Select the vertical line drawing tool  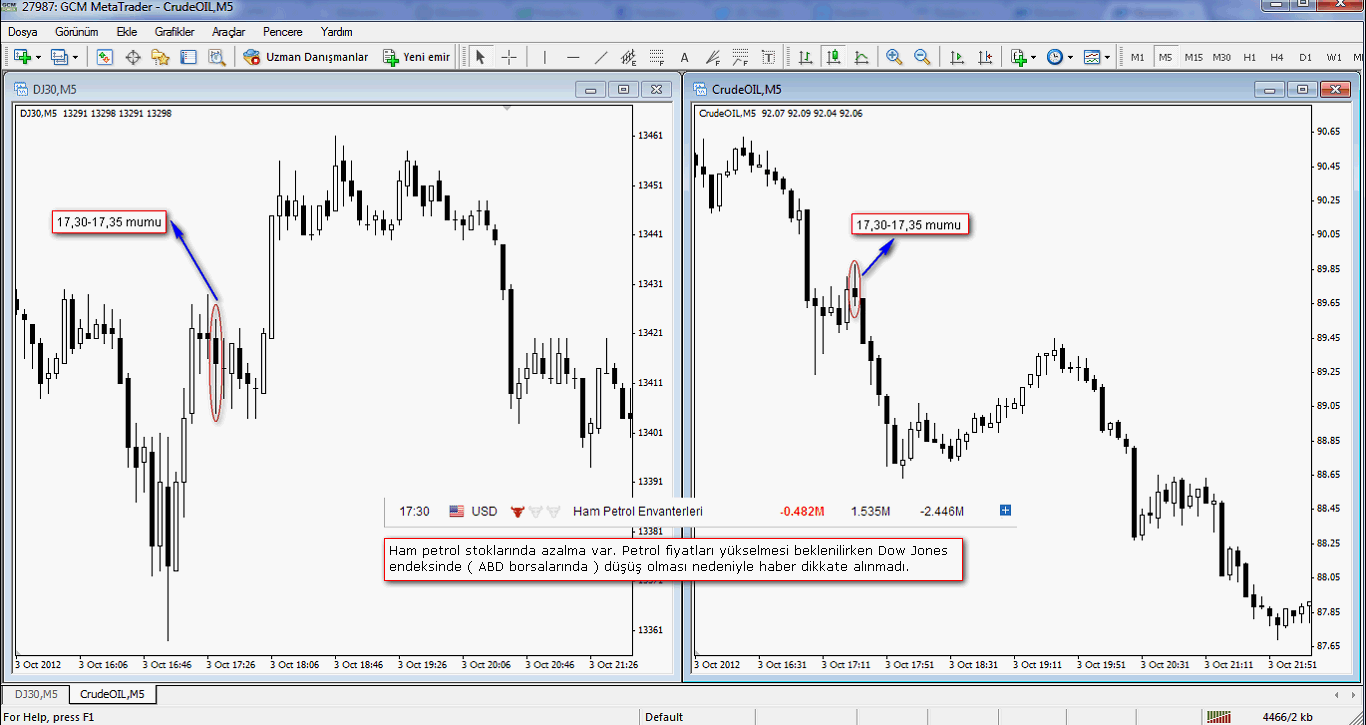click(545, 57)
